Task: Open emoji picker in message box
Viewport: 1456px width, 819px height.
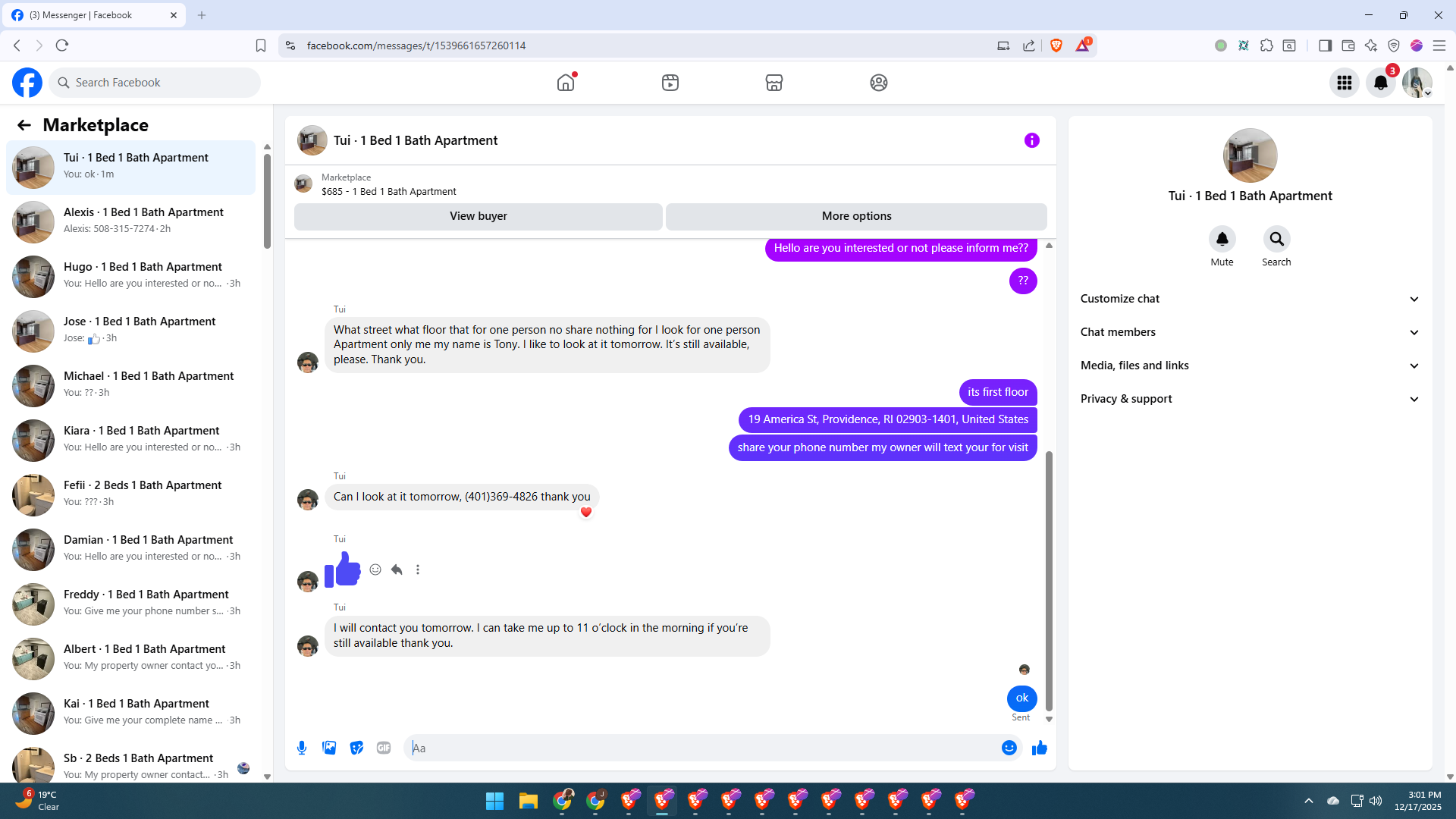Action: click(x=1009, y=748)
